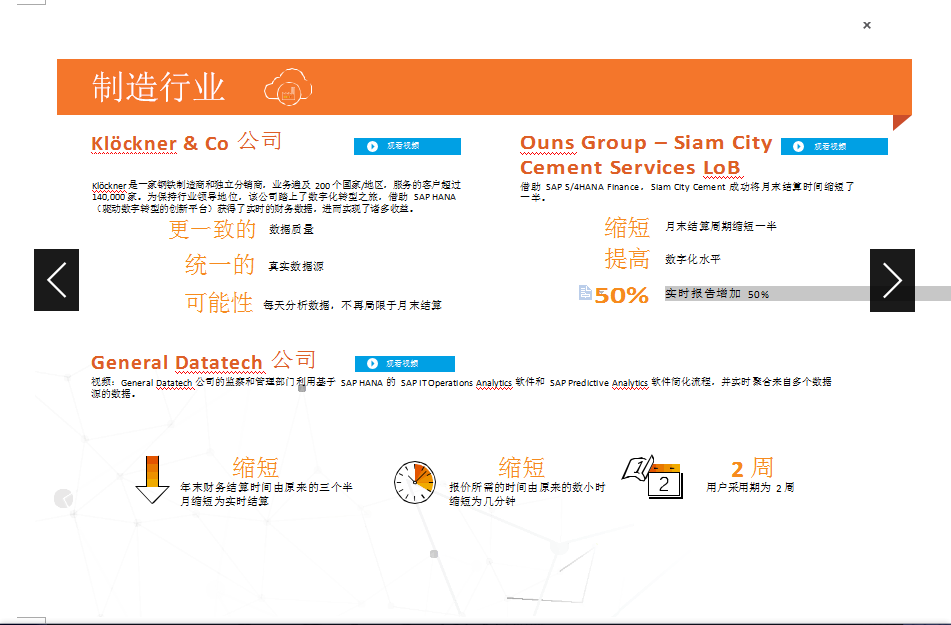Click the calendar icon showing 2
Viewport: 951px width, 625px height.
click(x=653, y=478)
